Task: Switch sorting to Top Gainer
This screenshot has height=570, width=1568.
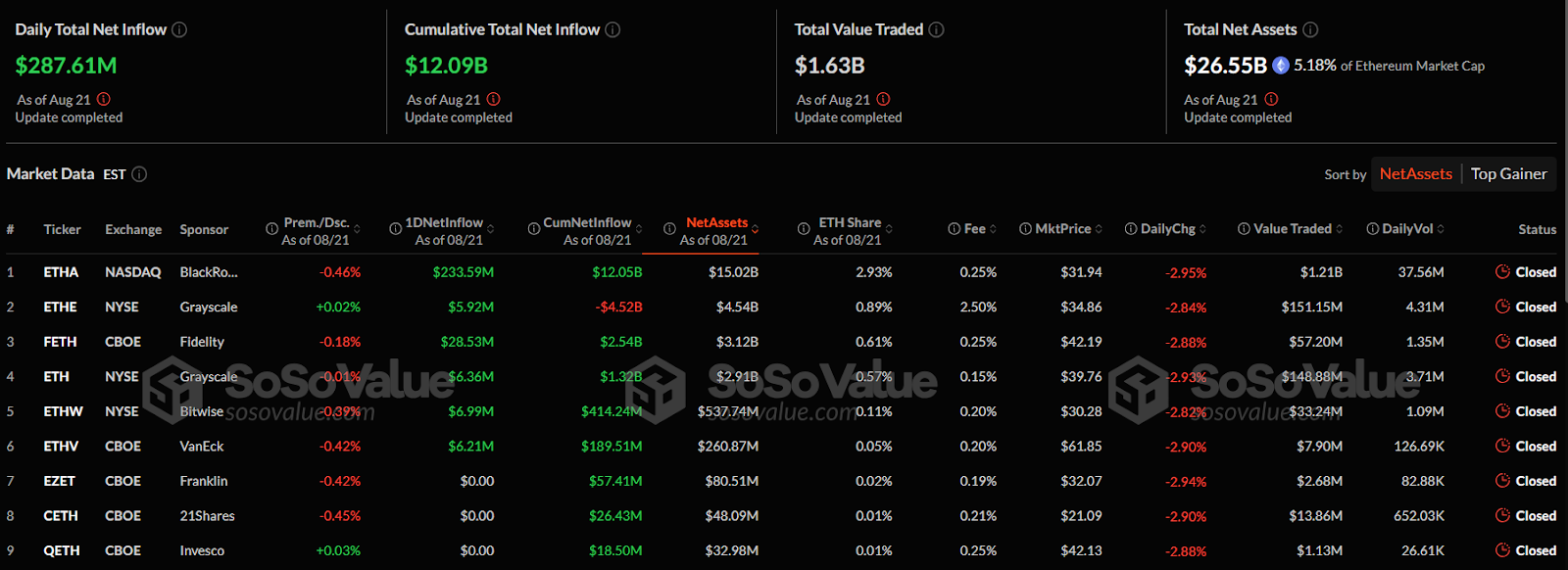Action: pyautogui.click(x=1508, y=174)
